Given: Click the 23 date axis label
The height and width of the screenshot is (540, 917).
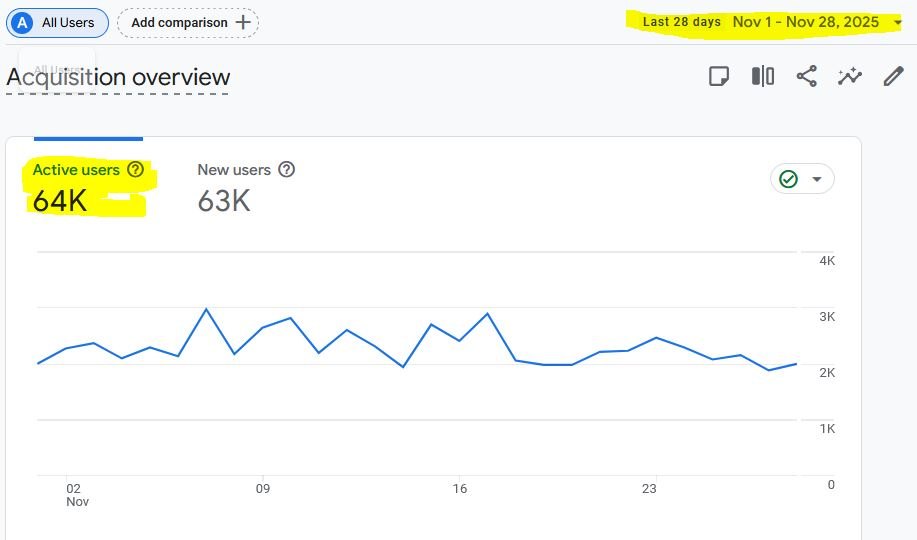Looking at the screenshot, I should [649, 489].
